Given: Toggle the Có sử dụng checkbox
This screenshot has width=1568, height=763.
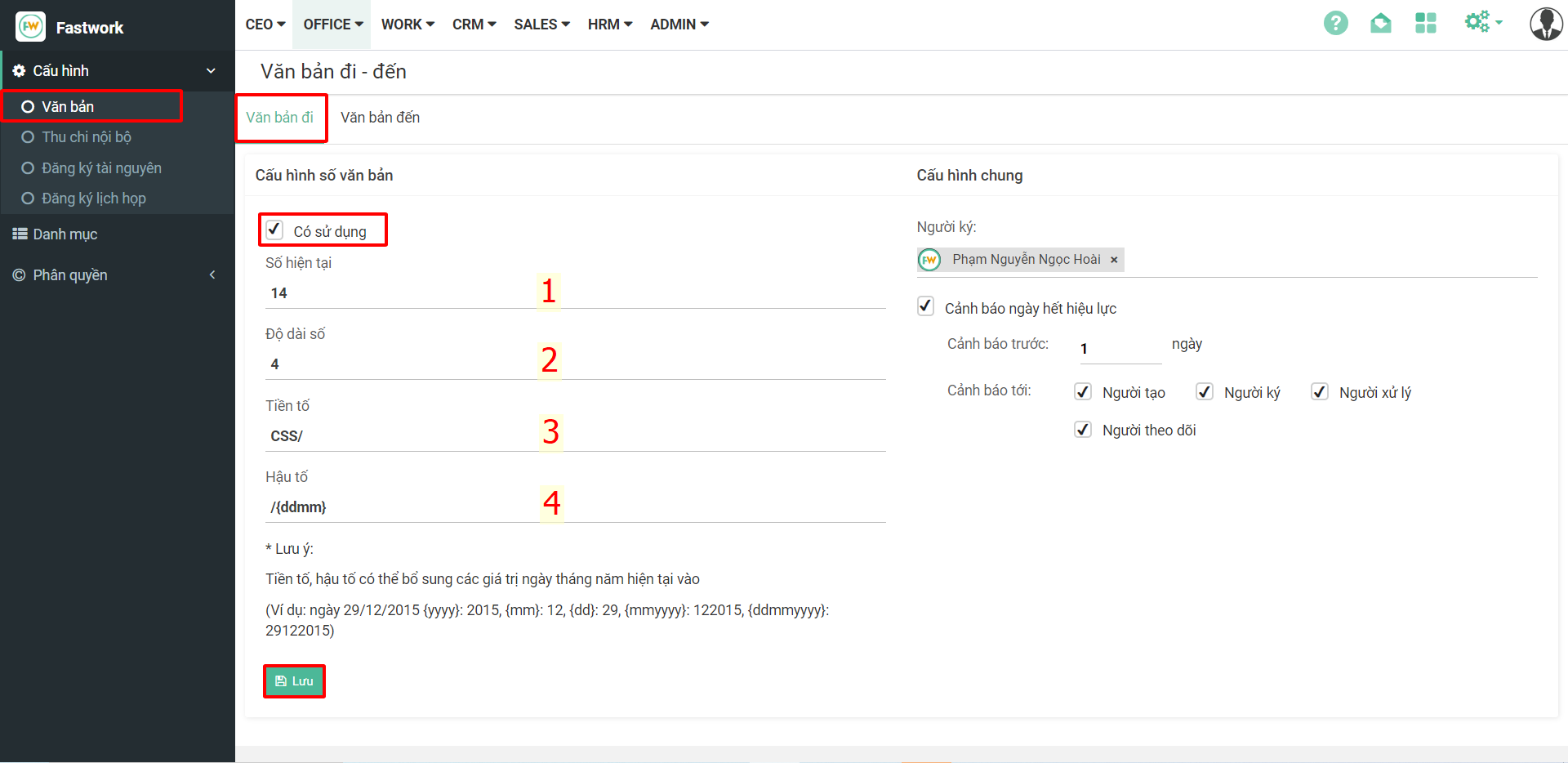Looking at the screenshot, I should 274,230.
